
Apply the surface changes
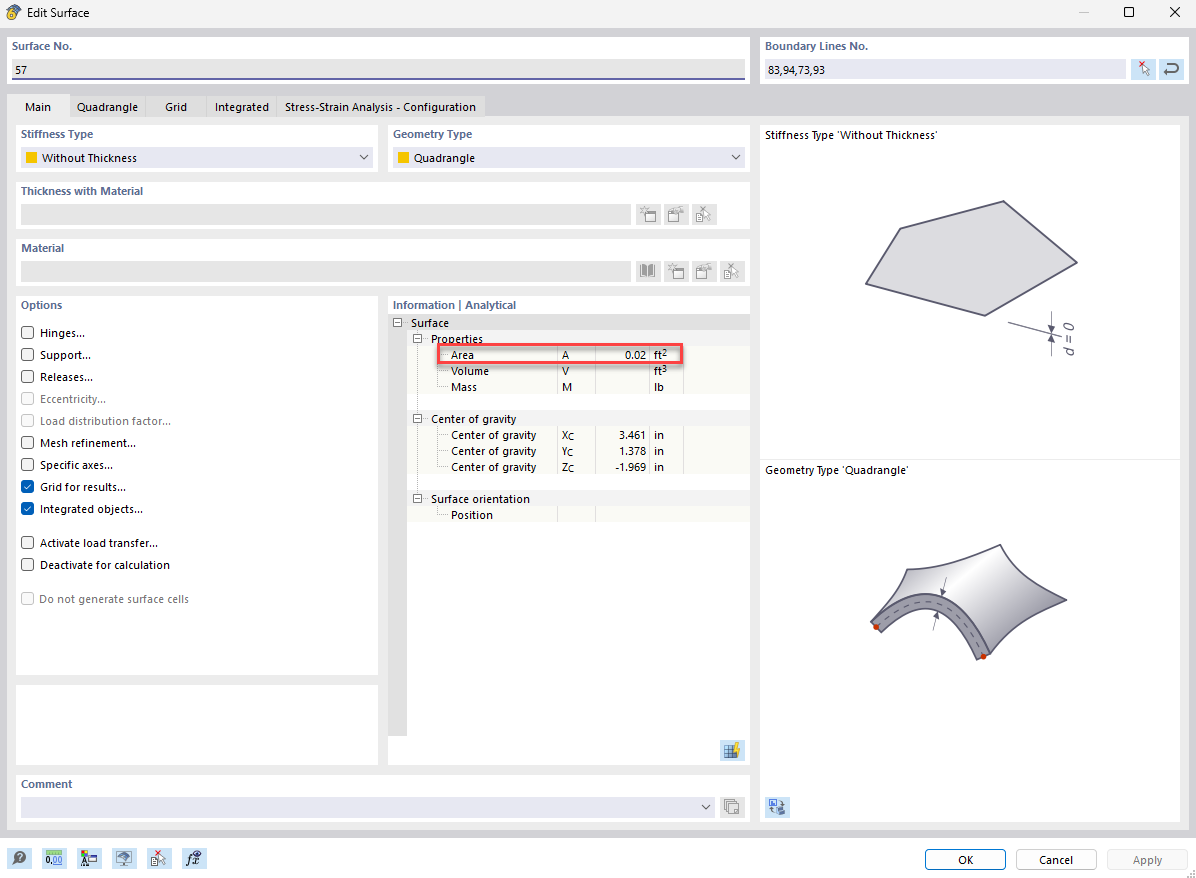click(1147, 859)
